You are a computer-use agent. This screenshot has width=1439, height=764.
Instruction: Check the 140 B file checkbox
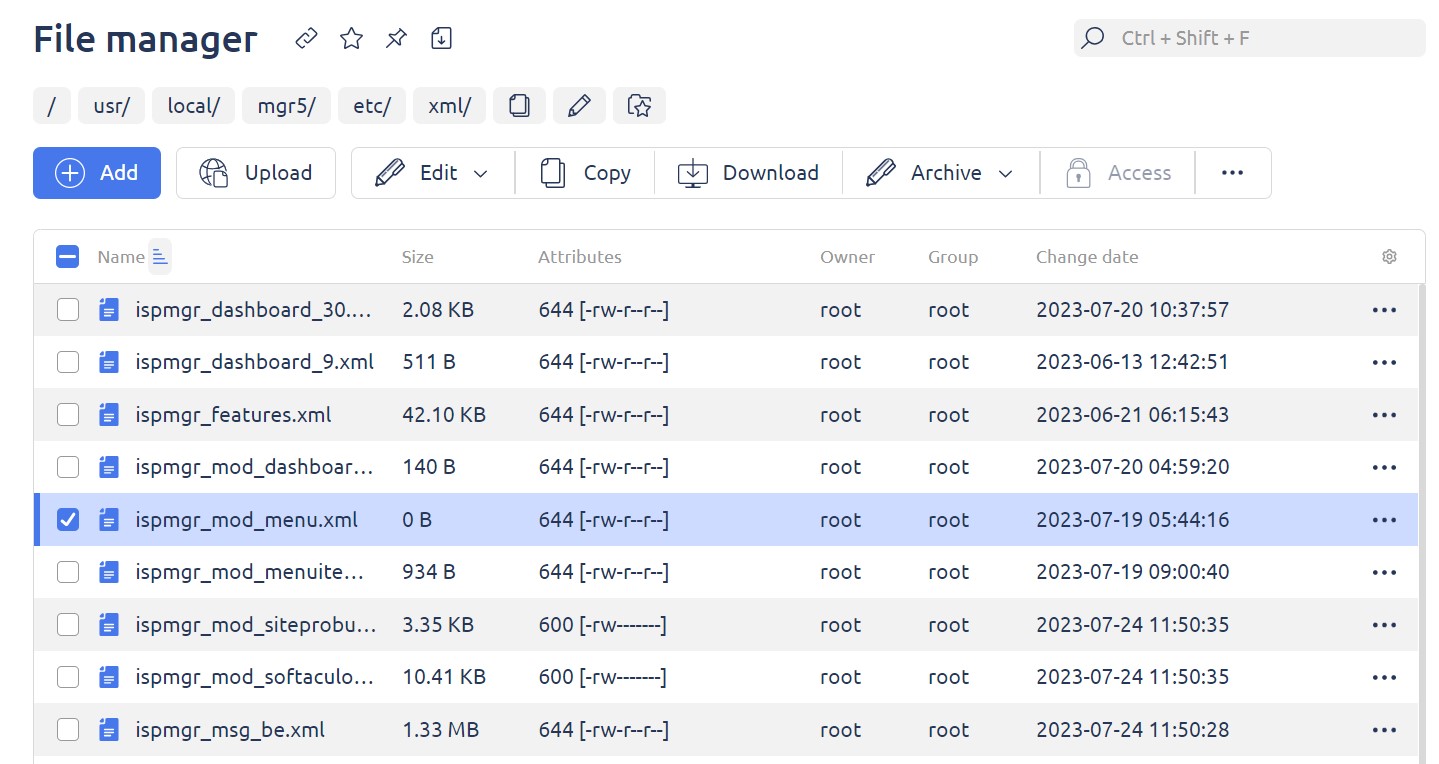click(x=68, y=467)
